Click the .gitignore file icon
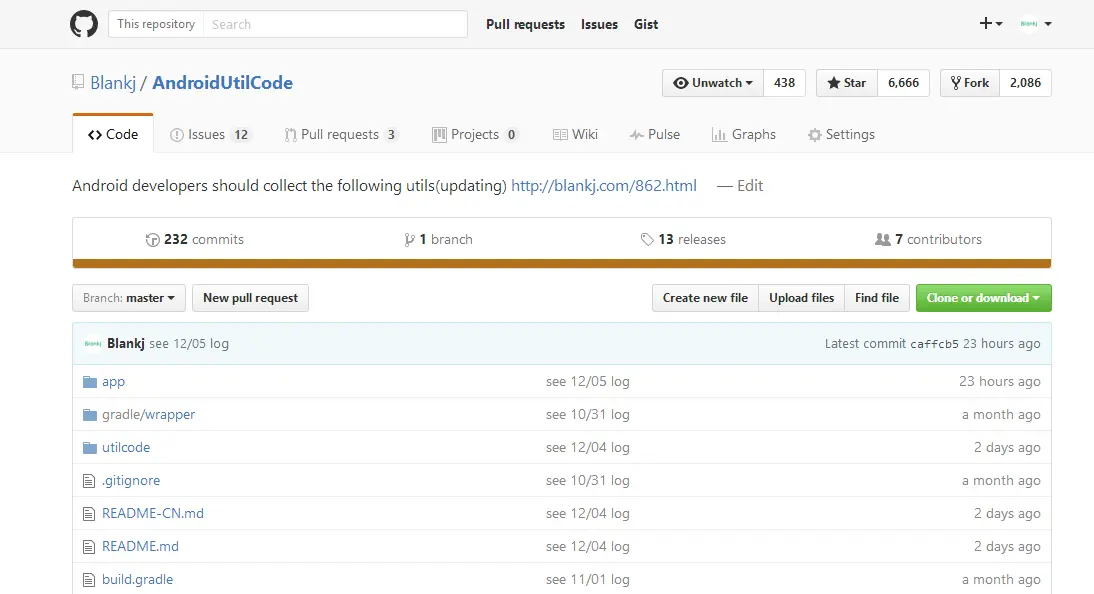Viewport: 1094px width, 594px height. 90,481
